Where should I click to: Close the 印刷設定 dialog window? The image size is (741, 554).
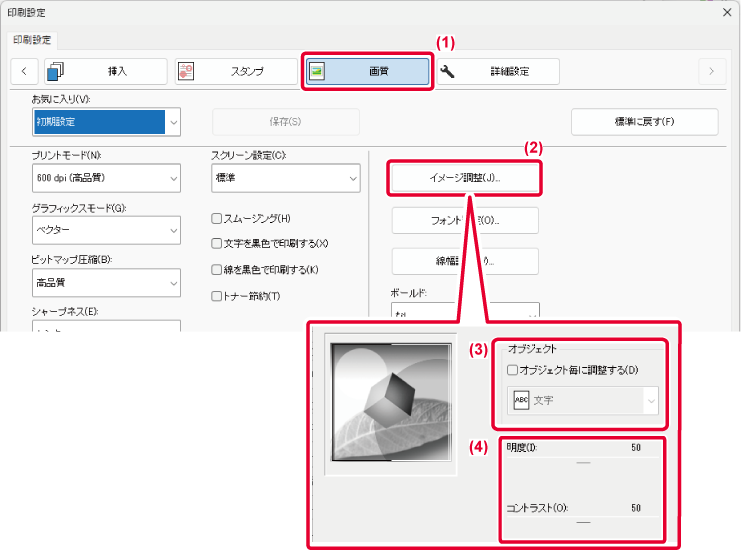click(726, 12)
